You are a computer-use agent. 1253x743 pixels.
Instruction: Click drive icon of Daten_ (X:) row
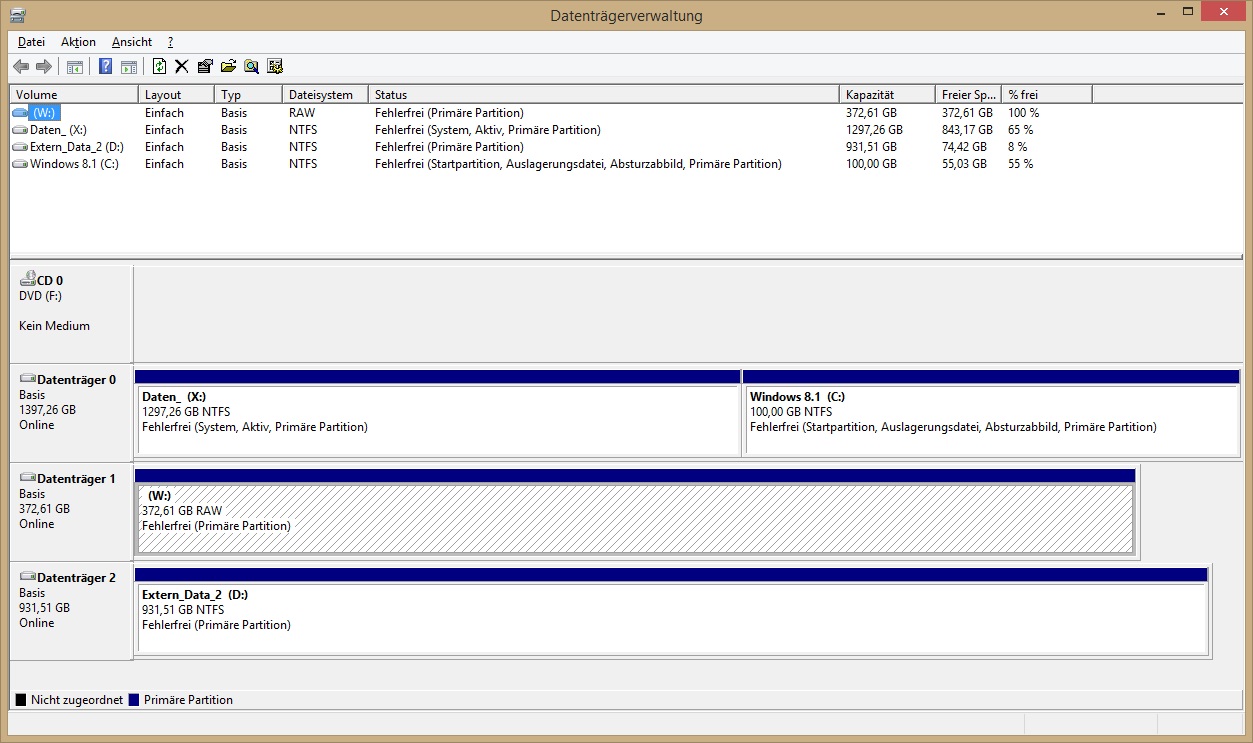[x=20, y=130]
